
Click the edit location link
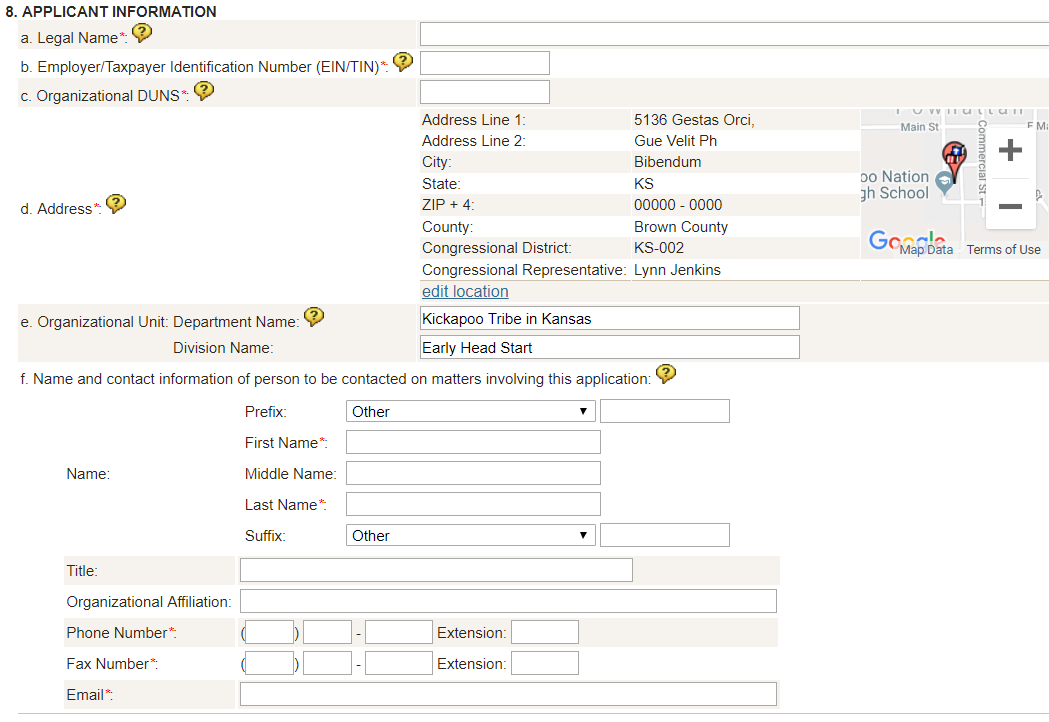(465, 292)
